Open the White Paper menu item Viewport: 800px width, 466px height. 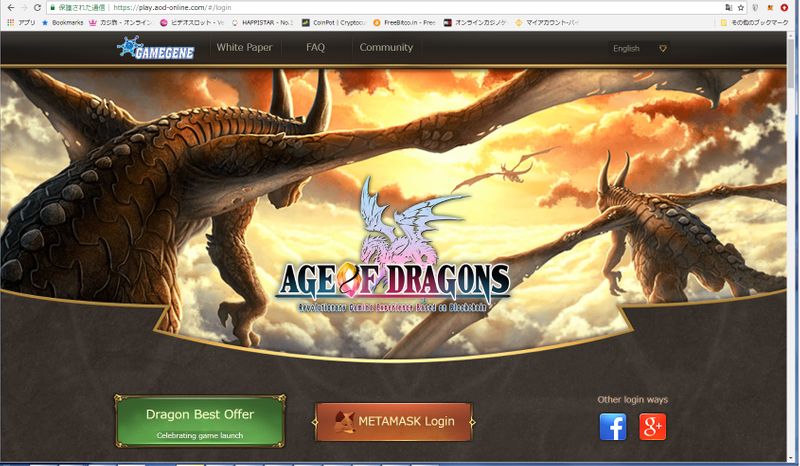(244, 47)
